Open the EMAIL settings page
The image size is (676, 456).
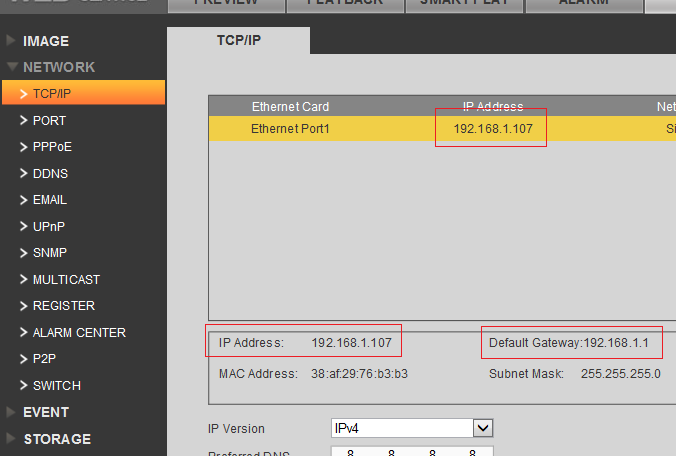(50, 200)
